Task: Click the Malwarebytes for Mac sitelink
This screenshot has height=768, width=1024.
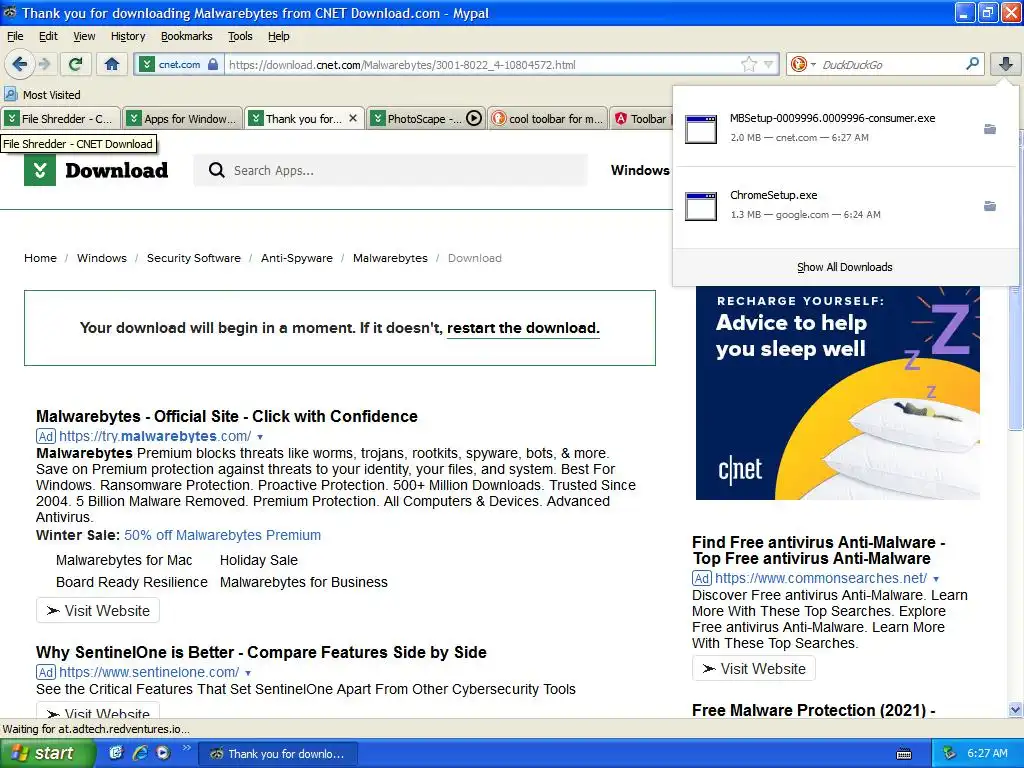Action: (x=124, y=560)
